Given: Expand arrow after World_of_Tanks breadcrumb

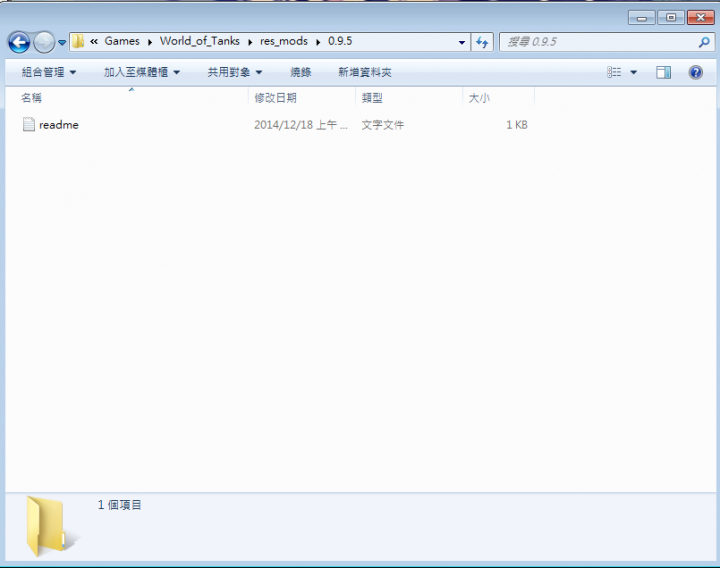Looking at the screenshot, I should click(250, 42).
